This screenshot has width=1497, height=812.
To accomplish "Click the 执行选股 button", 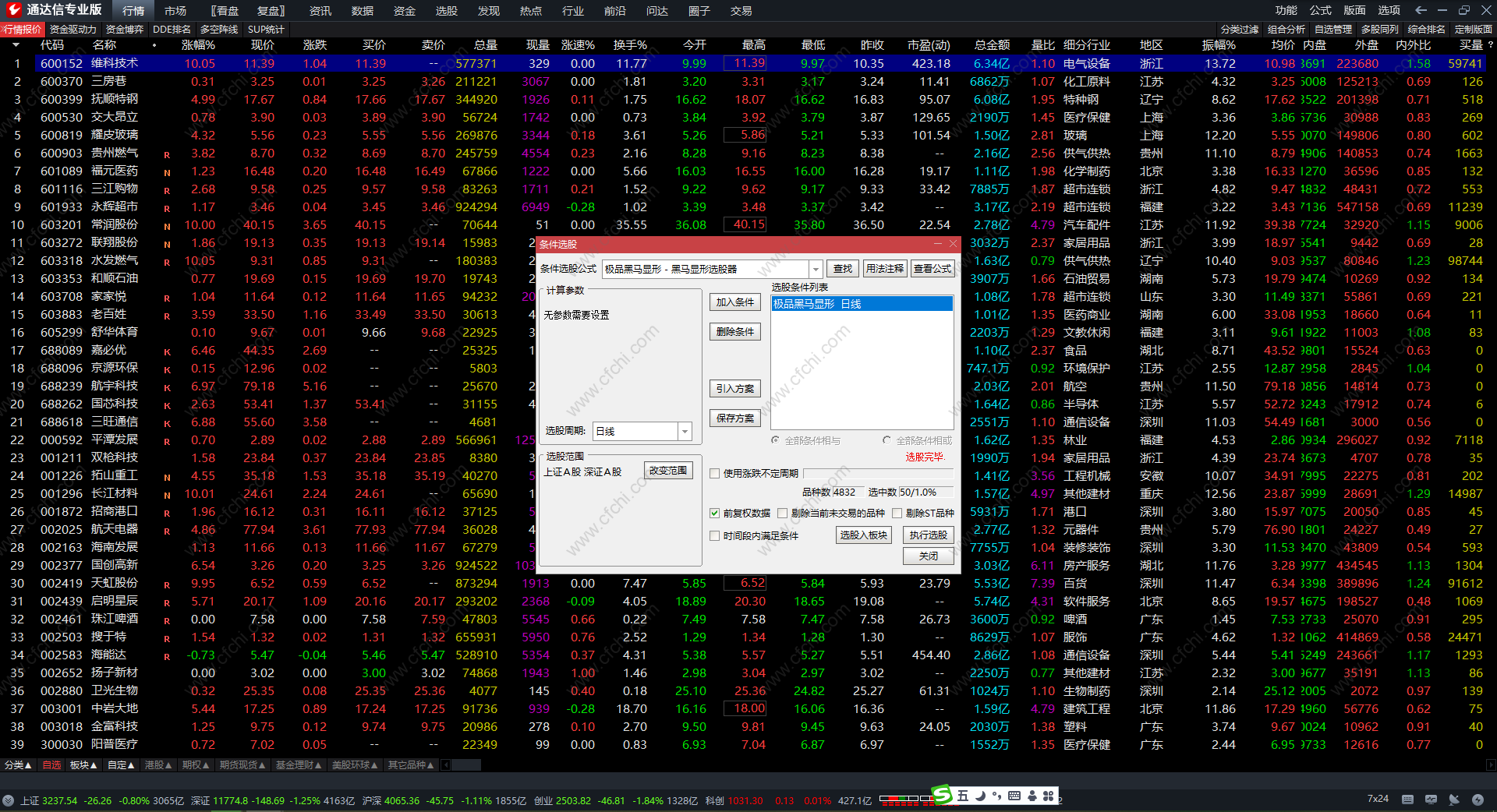I will 928,535.
